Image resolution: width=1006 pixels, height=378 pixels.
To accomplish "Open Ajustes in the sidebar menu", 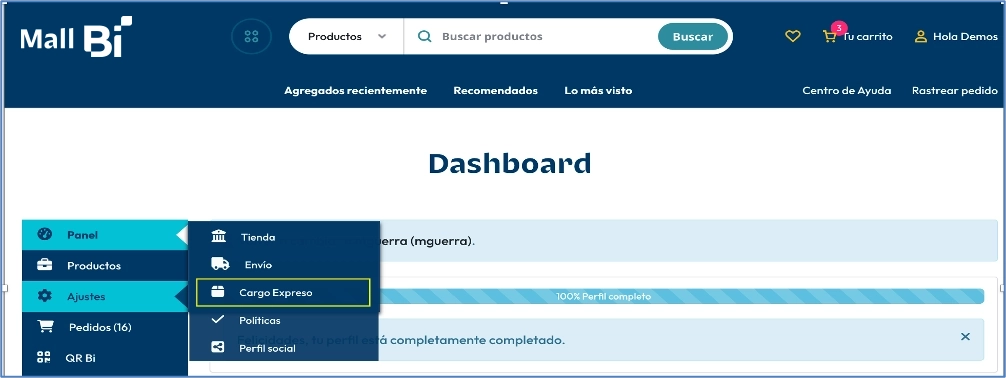I will tap(105, 296).
